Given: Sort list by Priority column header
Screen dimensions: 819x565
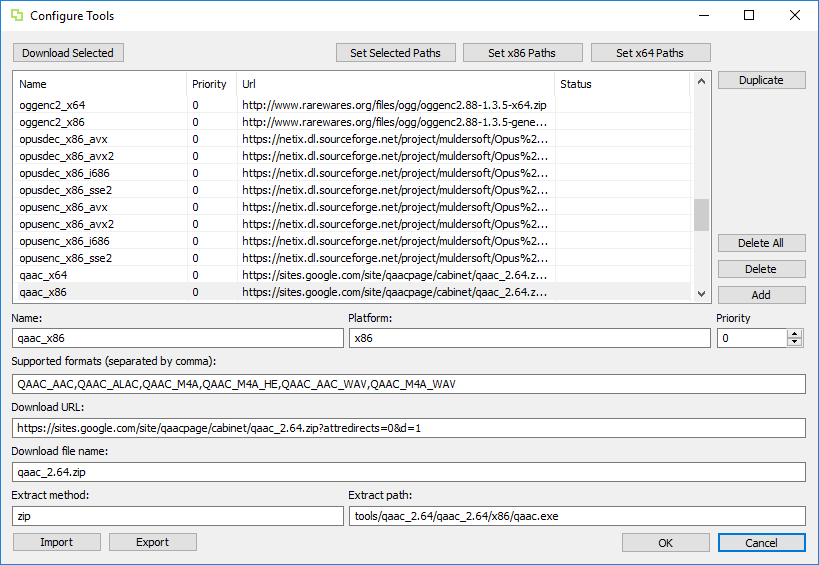Looking at the screenshot, I should (x=212, y=84).
